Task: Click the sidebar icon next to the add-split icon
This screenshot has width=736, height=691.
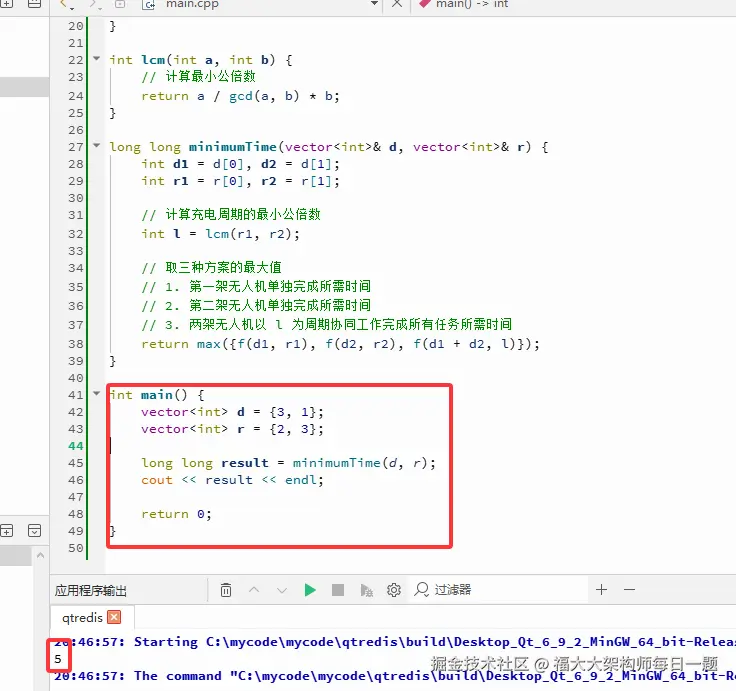Action: pos(34,531)
